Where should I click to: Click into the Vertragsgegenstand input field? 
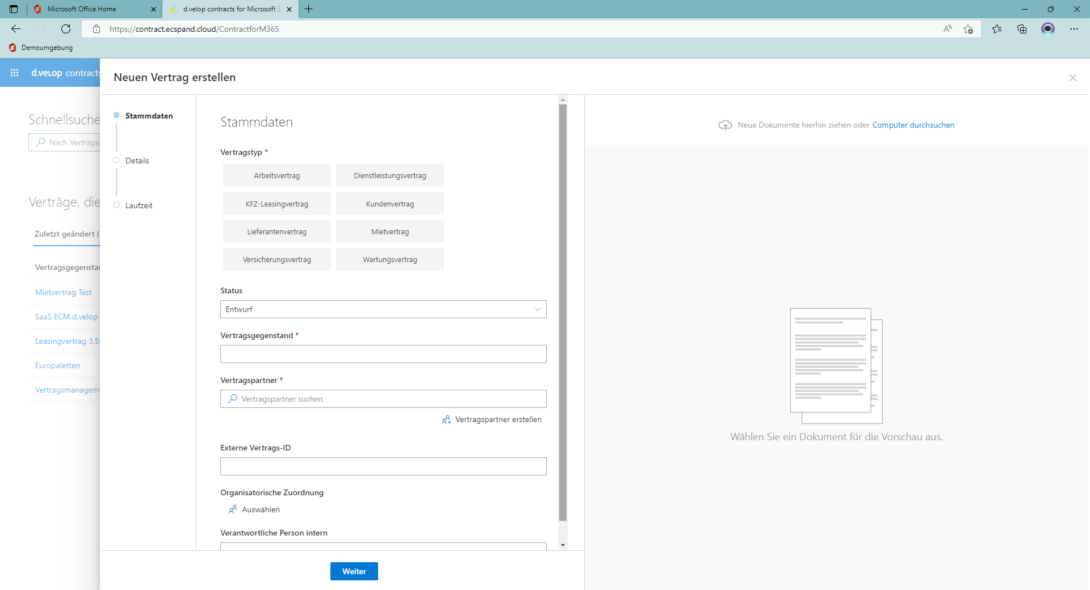383,354
